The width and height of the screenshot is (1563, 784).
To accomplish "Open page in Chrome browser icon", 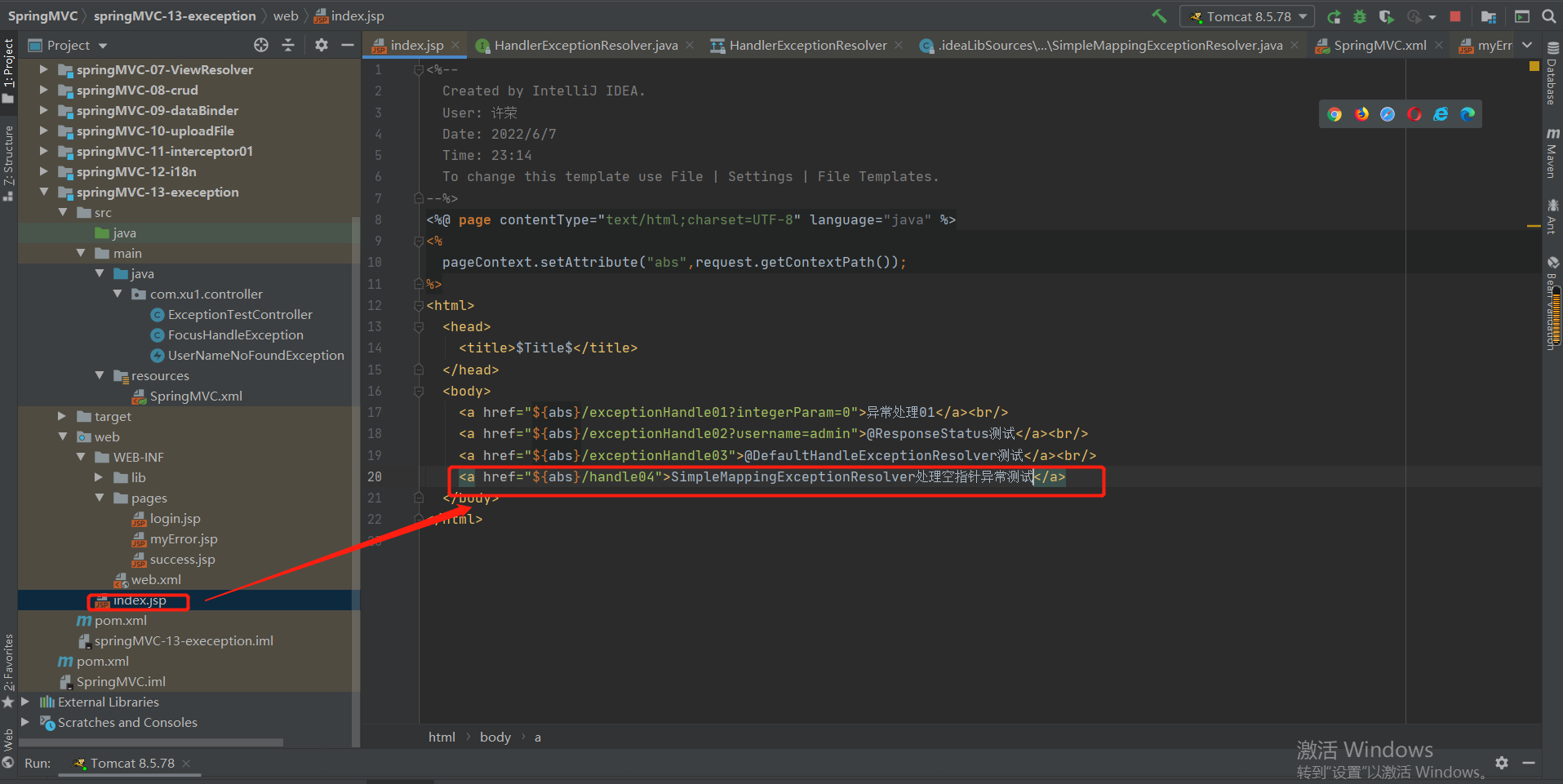I will pos(1334,114).
